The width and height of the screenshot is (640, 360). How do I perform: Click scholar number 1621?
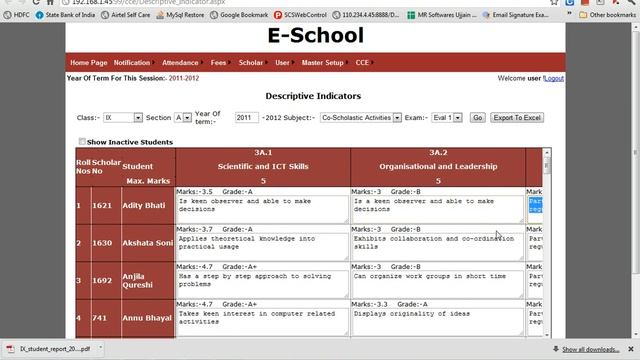102,205
